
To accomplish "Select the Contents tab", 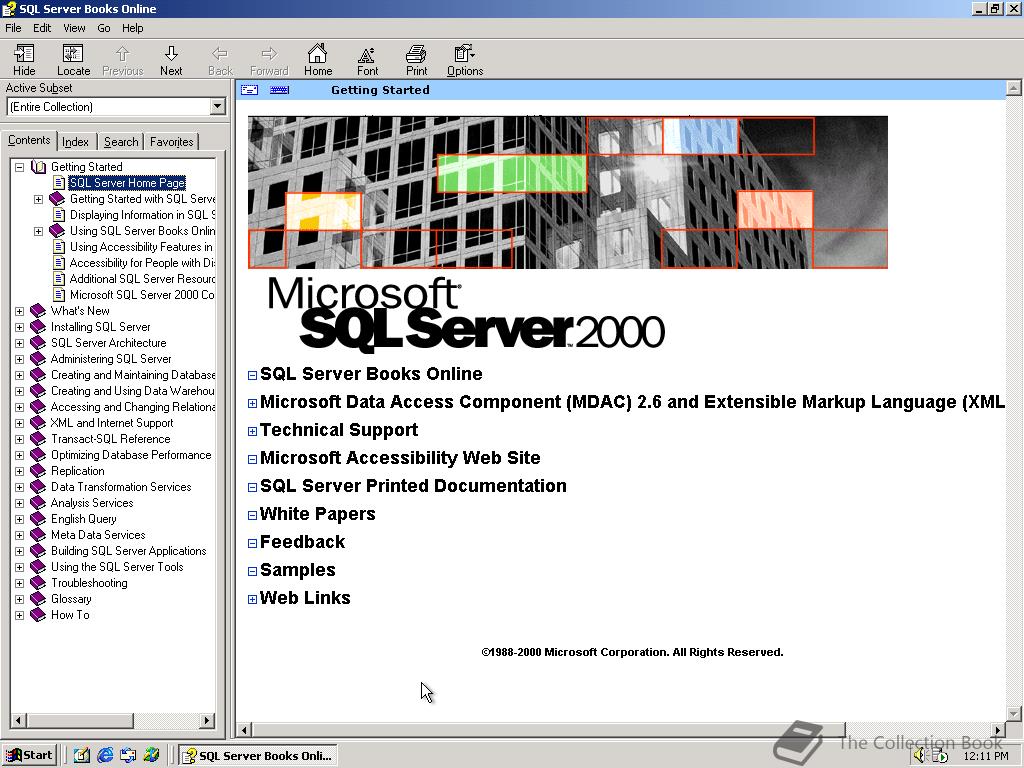I will pos(29,140).
